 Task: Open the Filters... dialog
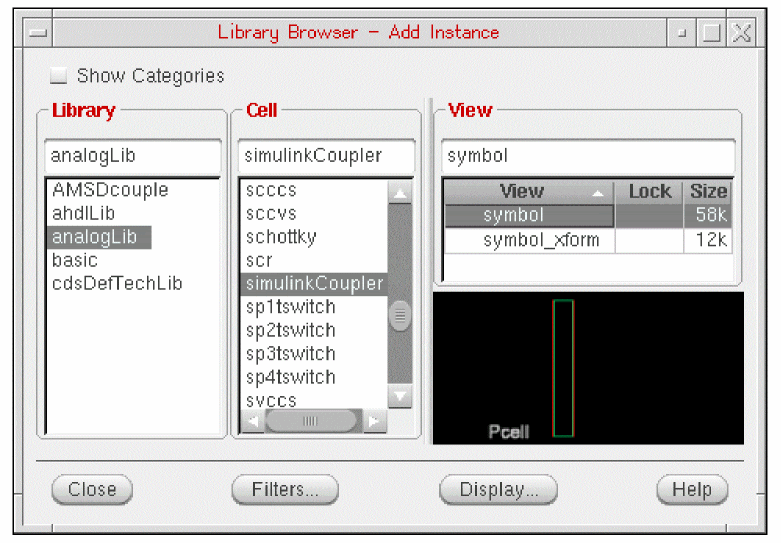[x=285, y=489]
